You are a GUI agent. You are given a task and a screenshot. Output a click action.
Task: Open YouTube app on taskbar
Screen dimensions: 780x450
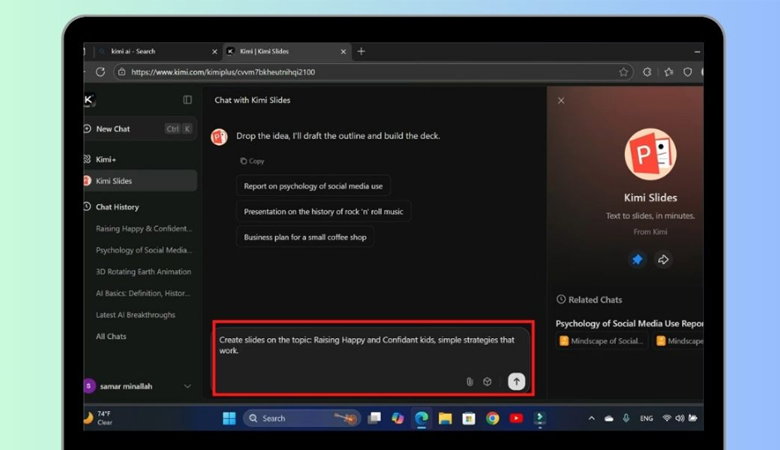pos(516,418)
